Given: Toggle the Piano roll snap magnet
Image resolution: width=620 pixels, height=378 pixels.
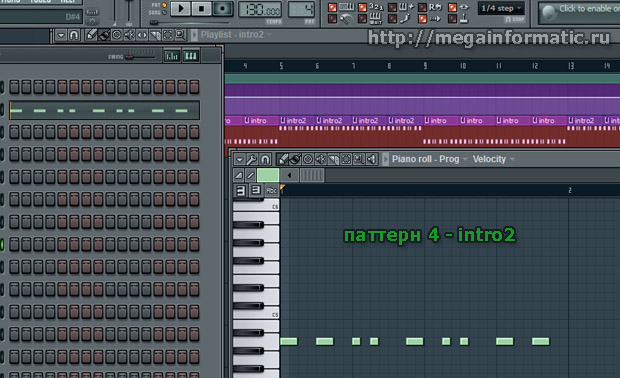Looking at the screenshot, I should [x=265, y=159].
